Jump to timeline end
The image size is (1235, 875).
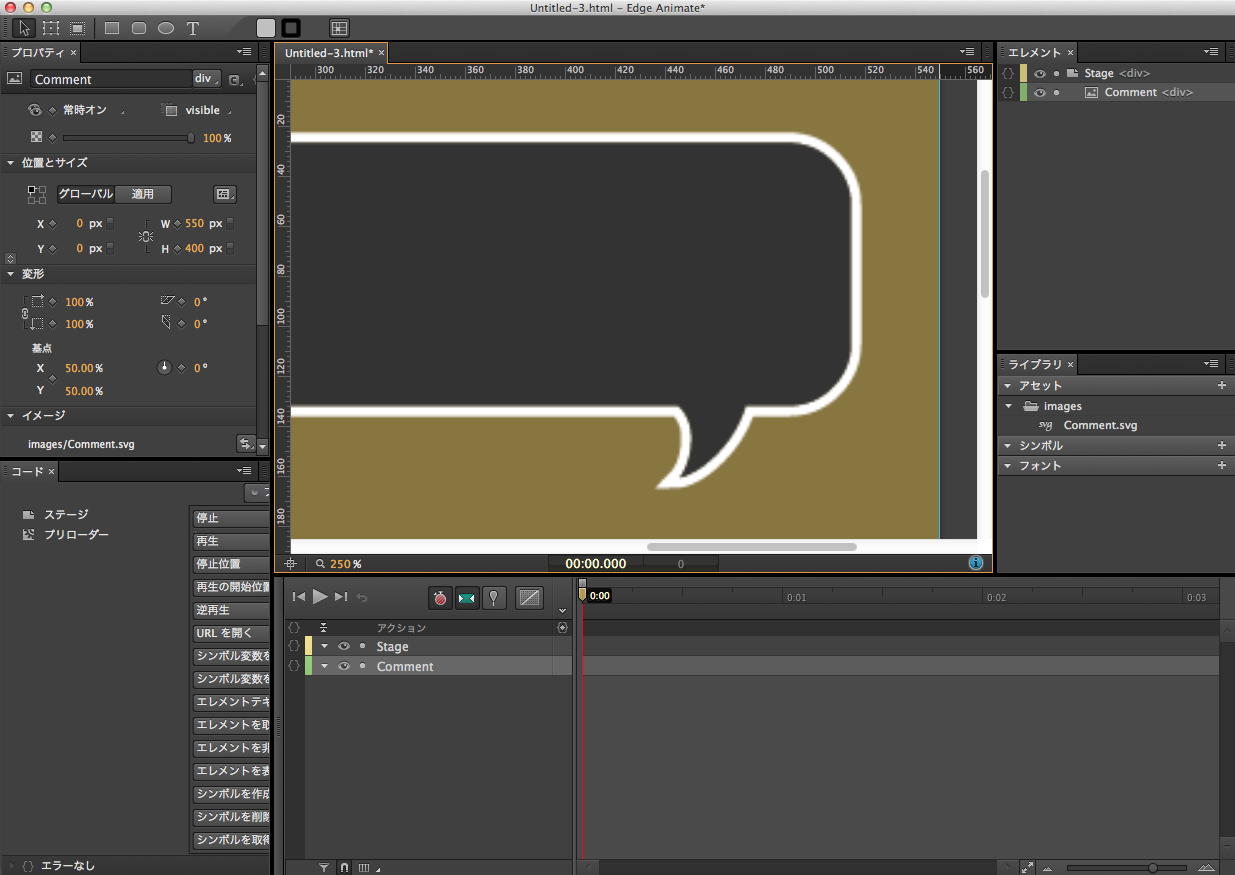pyautogui.click(x=341, y=597)
